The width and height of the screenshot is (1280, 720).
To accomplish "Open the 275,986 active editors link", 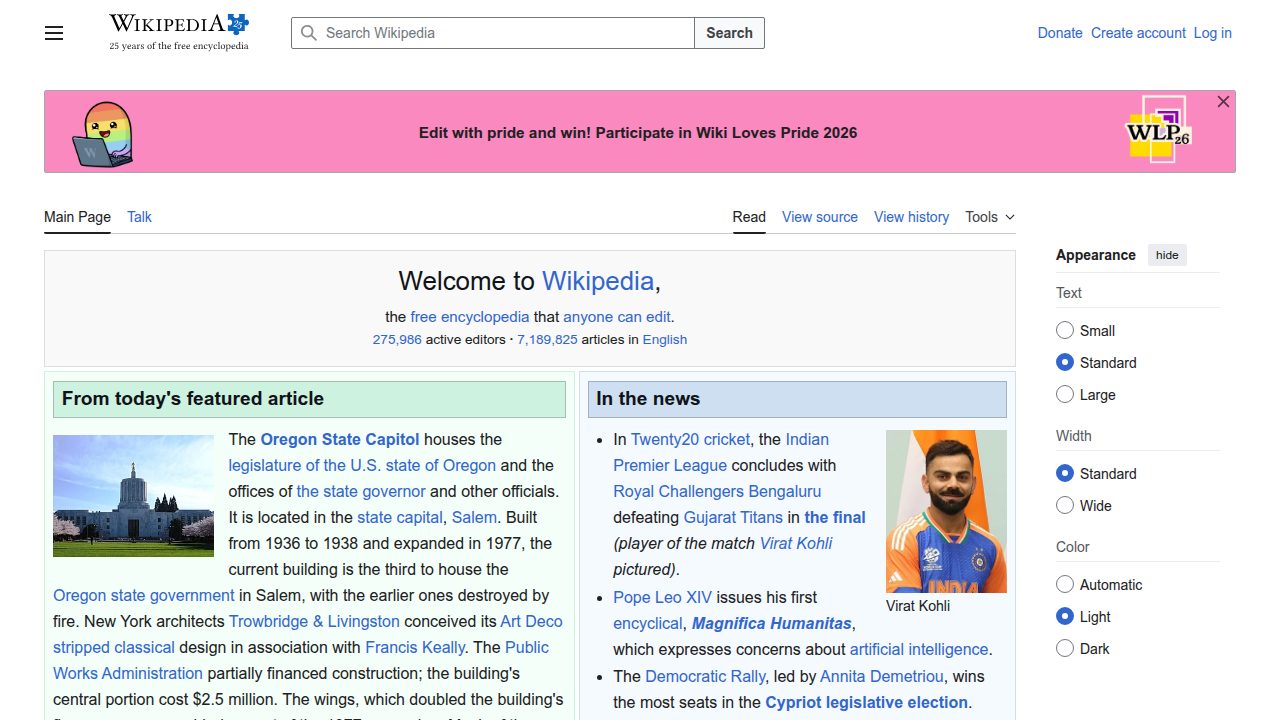I will [397, 340].
